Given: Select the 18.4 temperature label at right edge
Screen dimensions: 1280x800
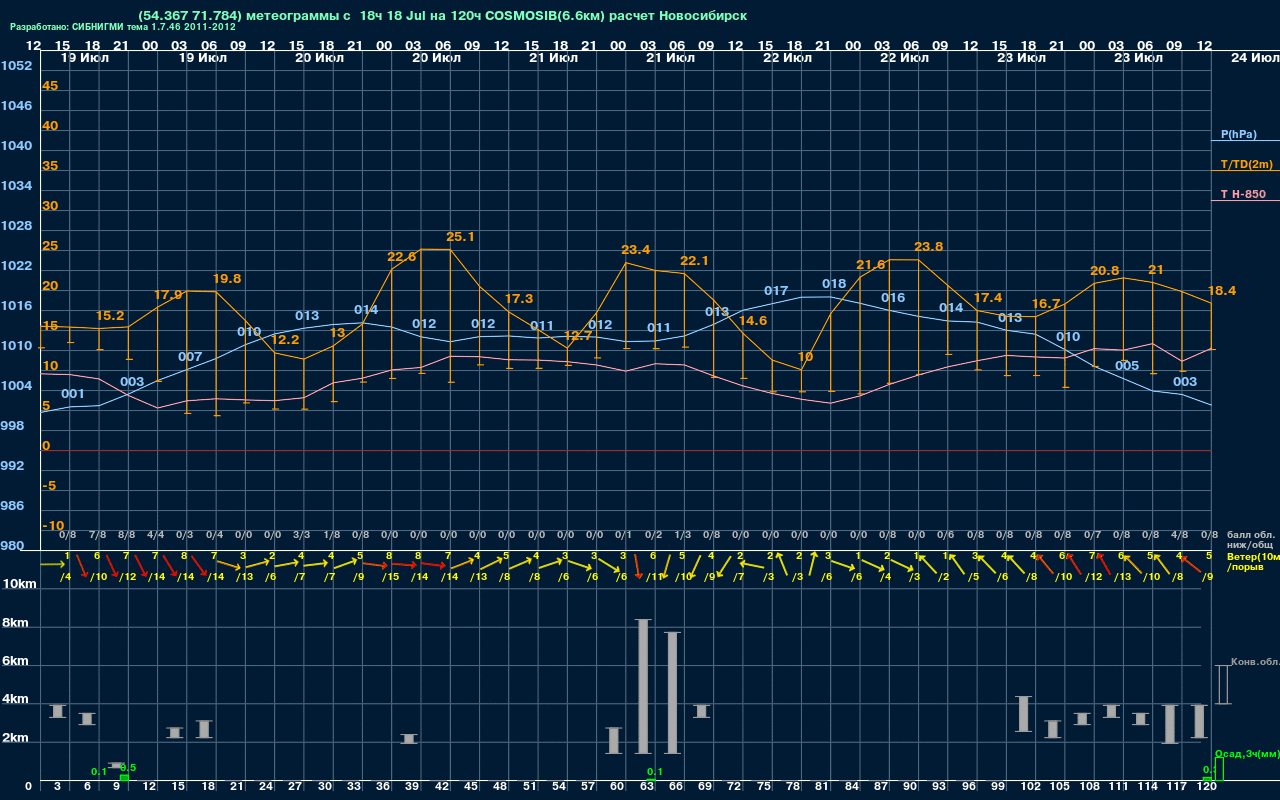Looking at the screenshot, I should 1222,291.
